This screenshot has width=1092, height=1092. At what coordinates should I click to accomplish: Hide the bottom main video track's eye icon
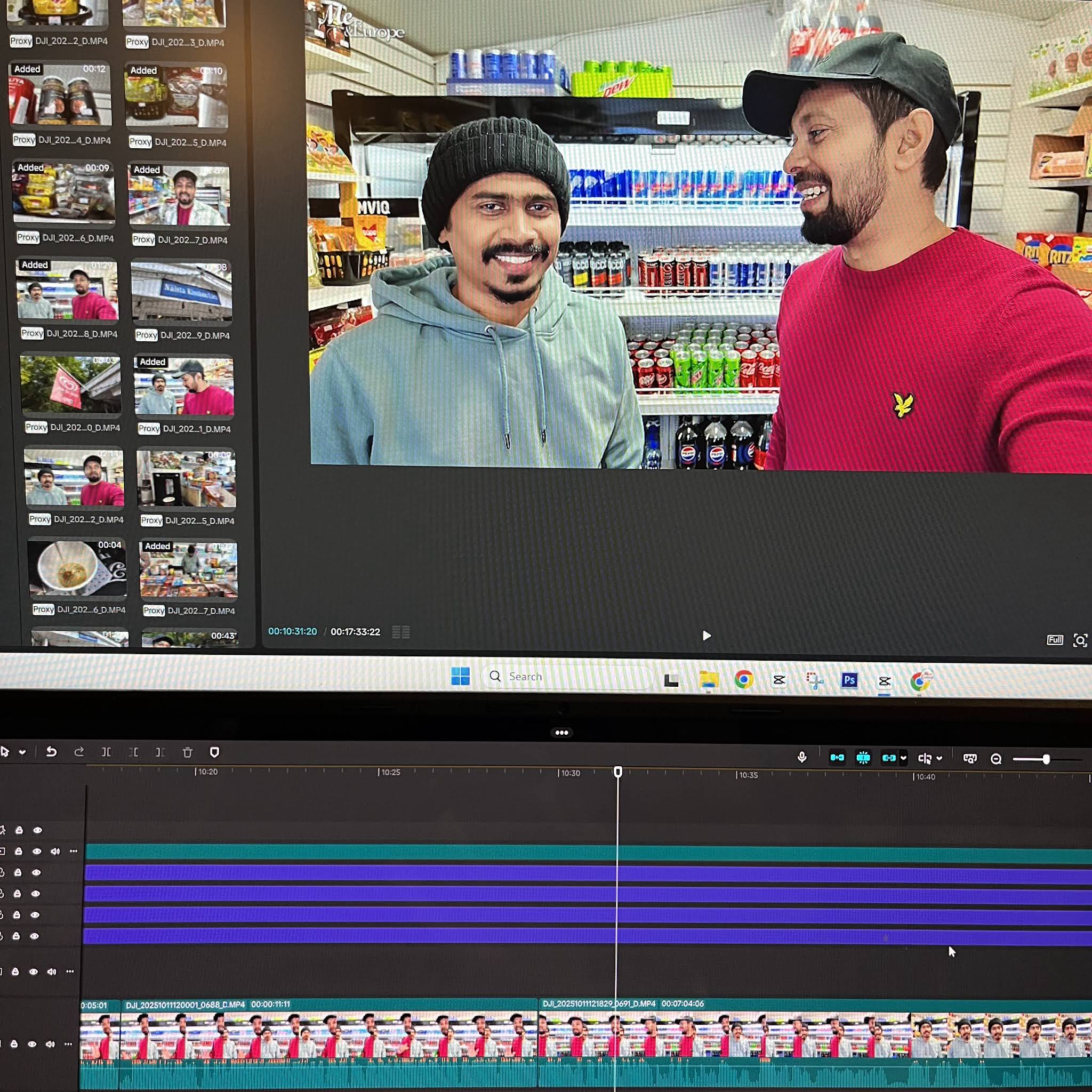coord(32,1044)
